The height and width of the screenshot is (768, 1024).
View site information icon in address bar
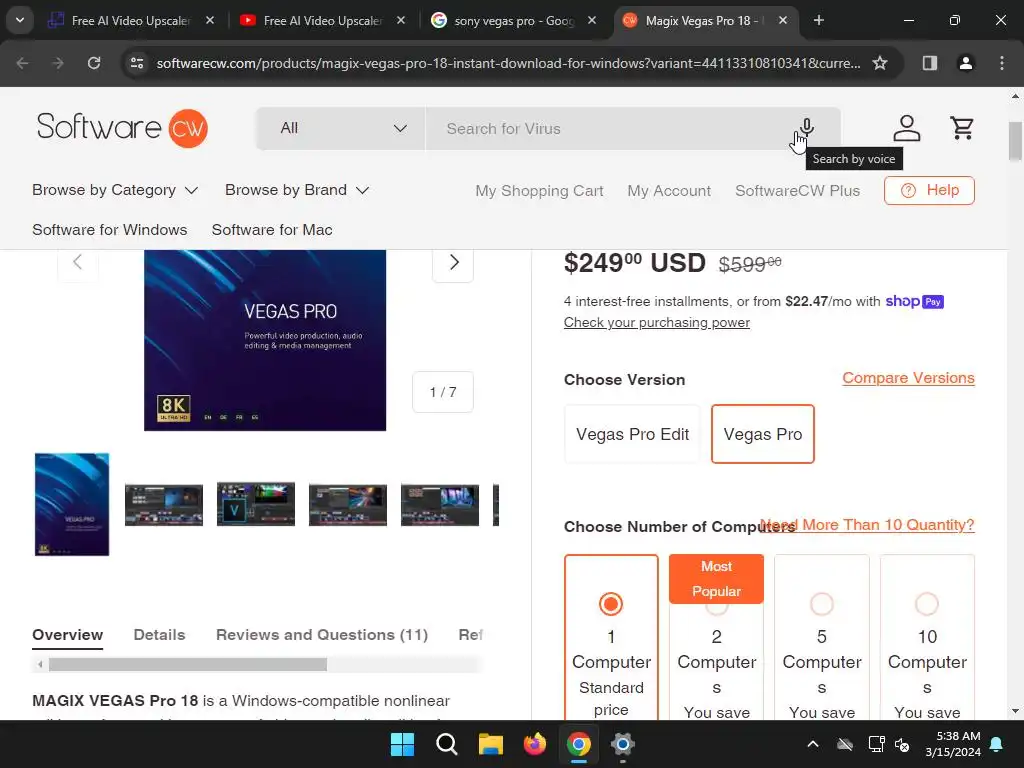[x=137, y=63]
